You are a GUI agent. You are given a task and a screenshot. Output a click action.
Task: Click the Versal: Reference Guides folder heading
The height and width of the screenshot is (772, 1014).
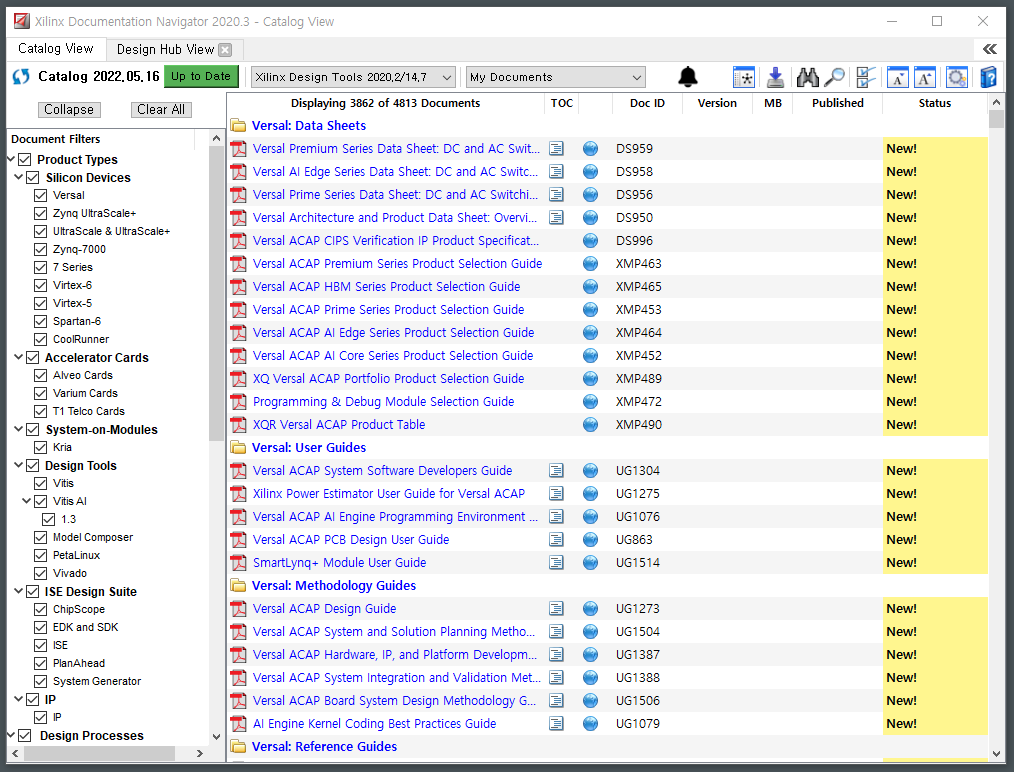[324, 747]
